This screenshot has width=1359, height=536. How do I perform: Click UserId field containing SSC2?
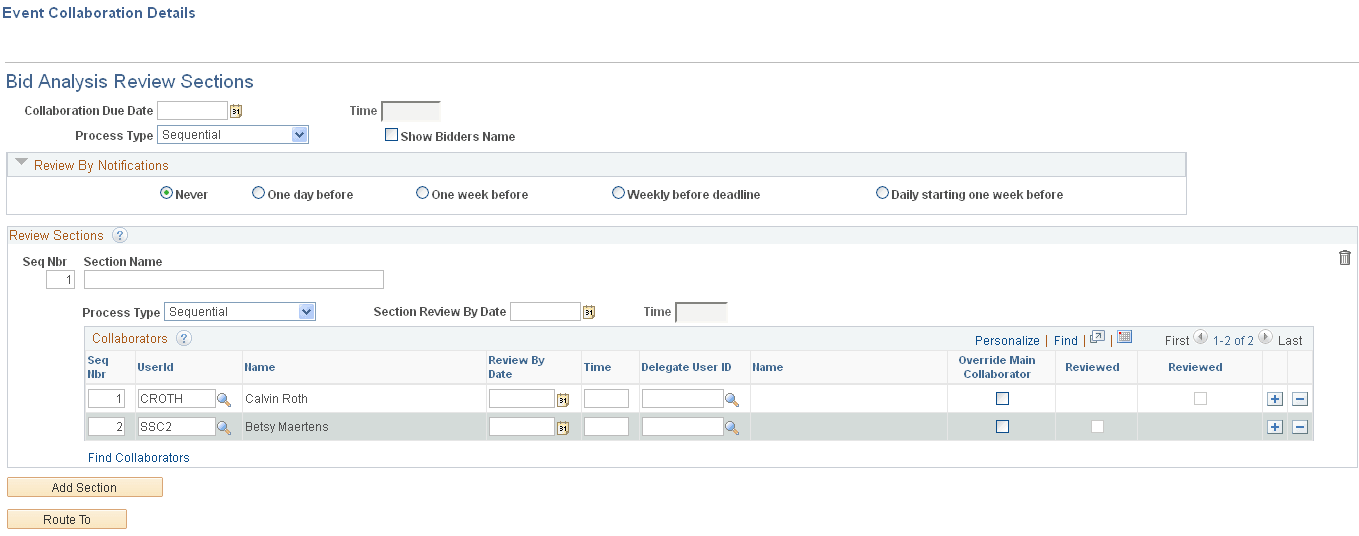point(176,427)
